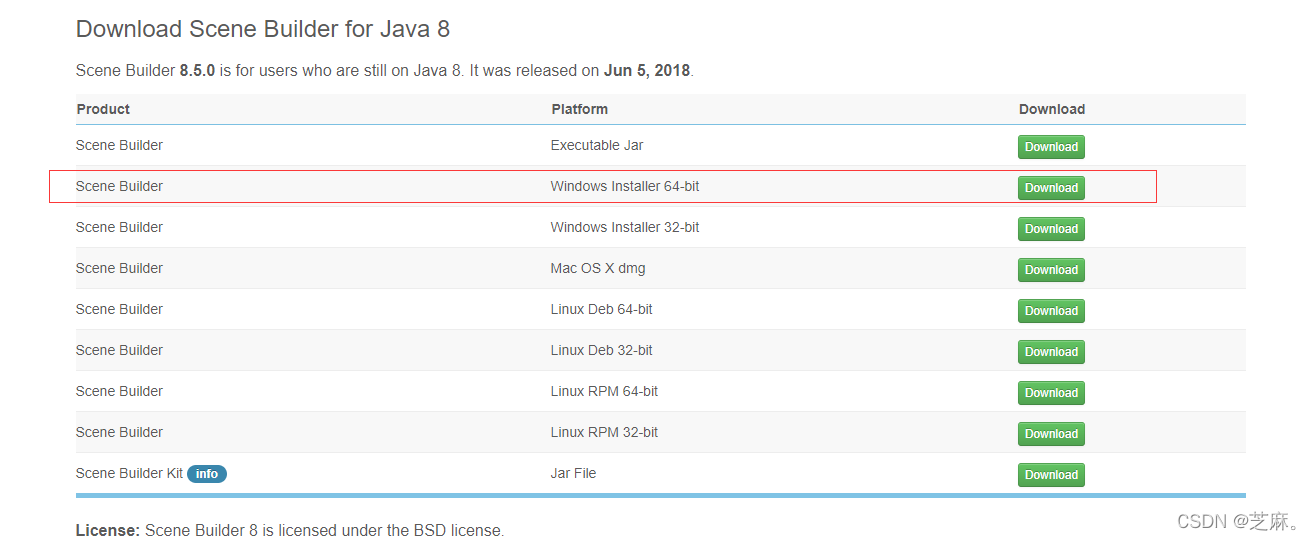Download the Mac OS X dmg

[x=1051, y=270]
